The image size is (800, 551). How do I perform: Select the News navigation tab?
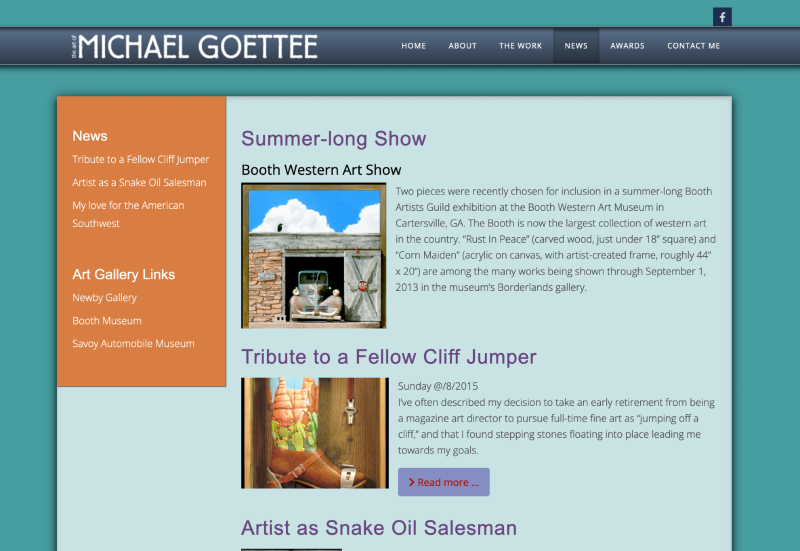tap(576, 46)
